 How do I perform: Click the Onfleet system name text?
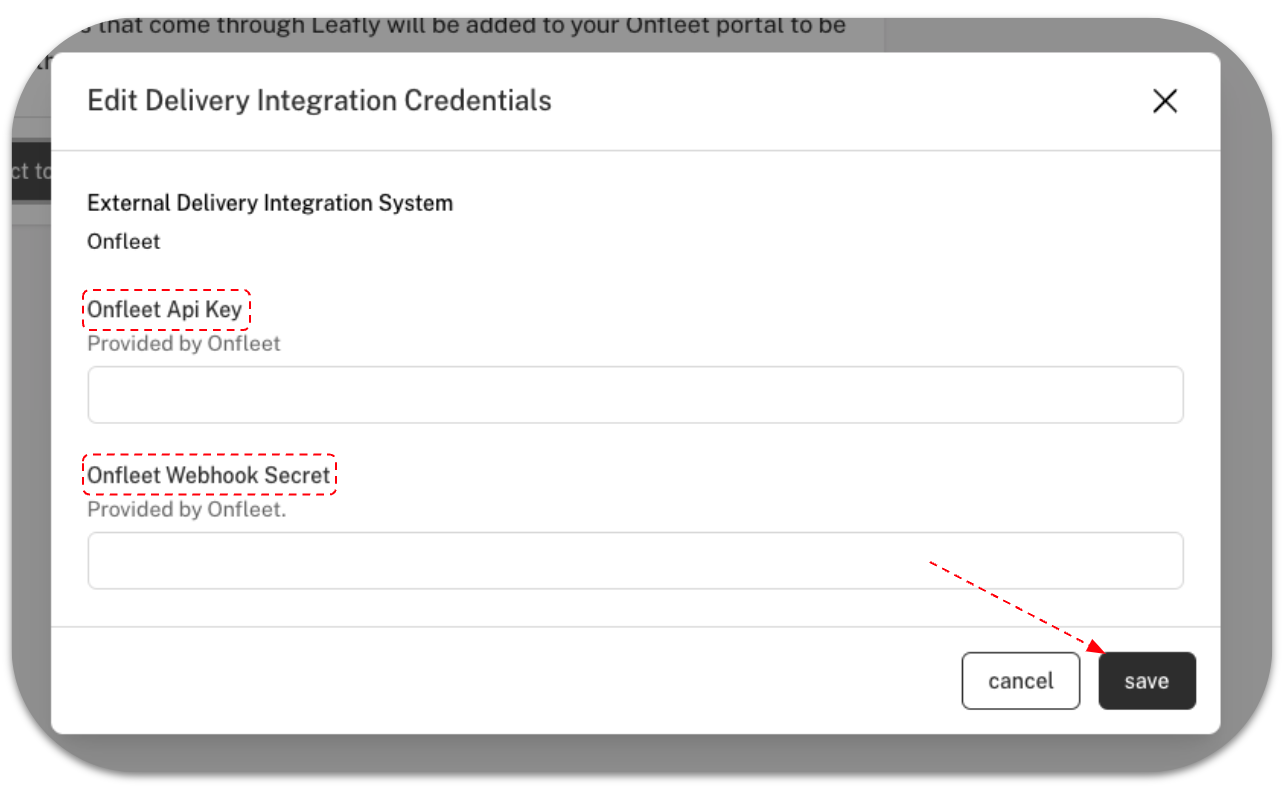[123, 241]
